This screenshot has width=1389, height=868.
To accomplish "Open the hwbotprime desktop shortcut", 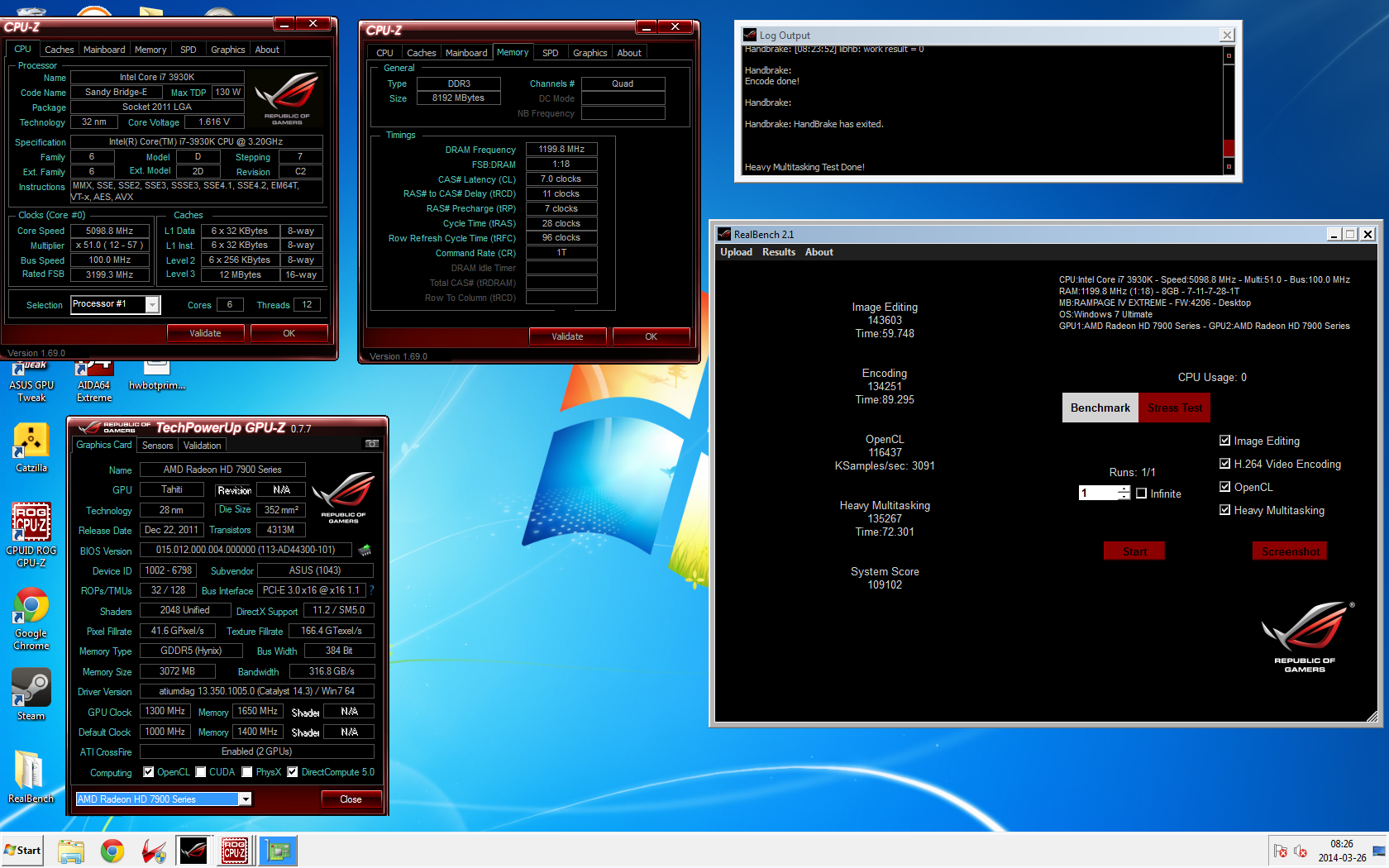I will (156, 376).
